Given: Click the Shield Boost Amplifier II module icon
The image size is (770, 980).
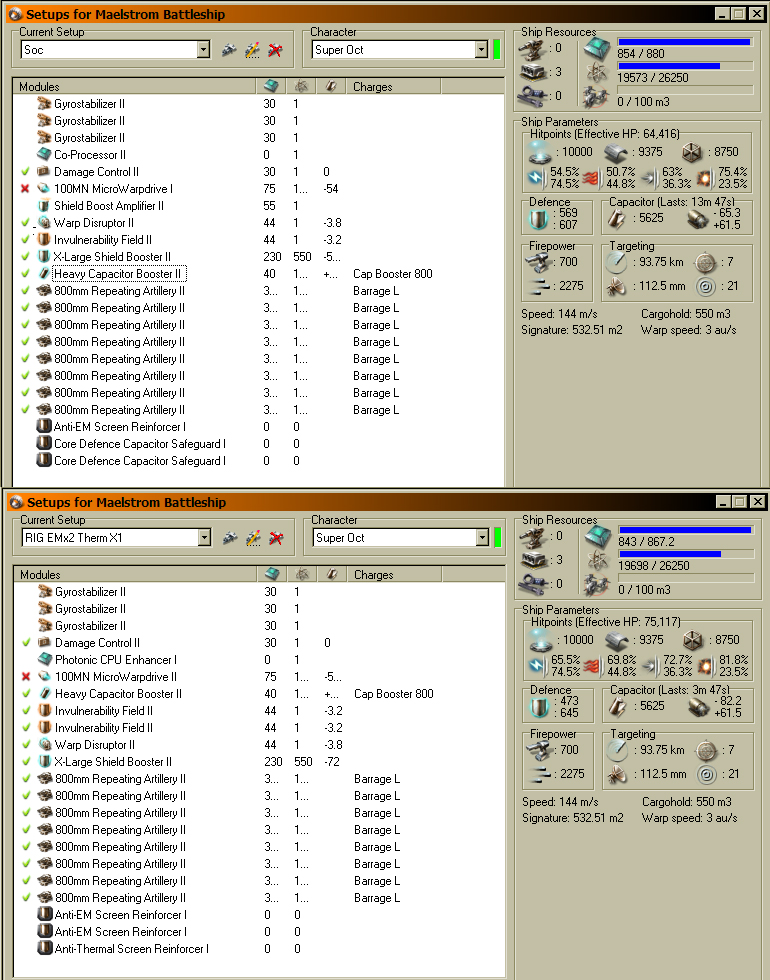Looking at the screenshot, I should click(44, 206).
